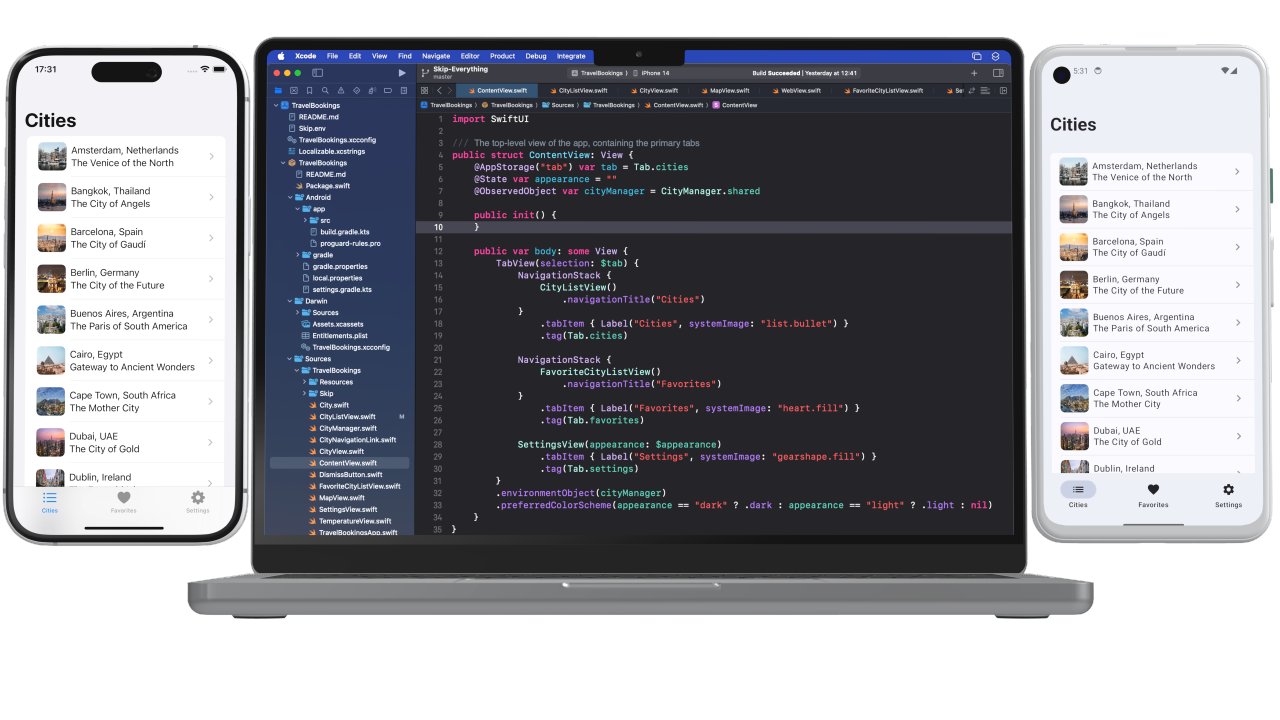Screen dimensions: 1280x720
Task: Toggle the Inspector panel icon top right
Action: (x=998, y=74)
